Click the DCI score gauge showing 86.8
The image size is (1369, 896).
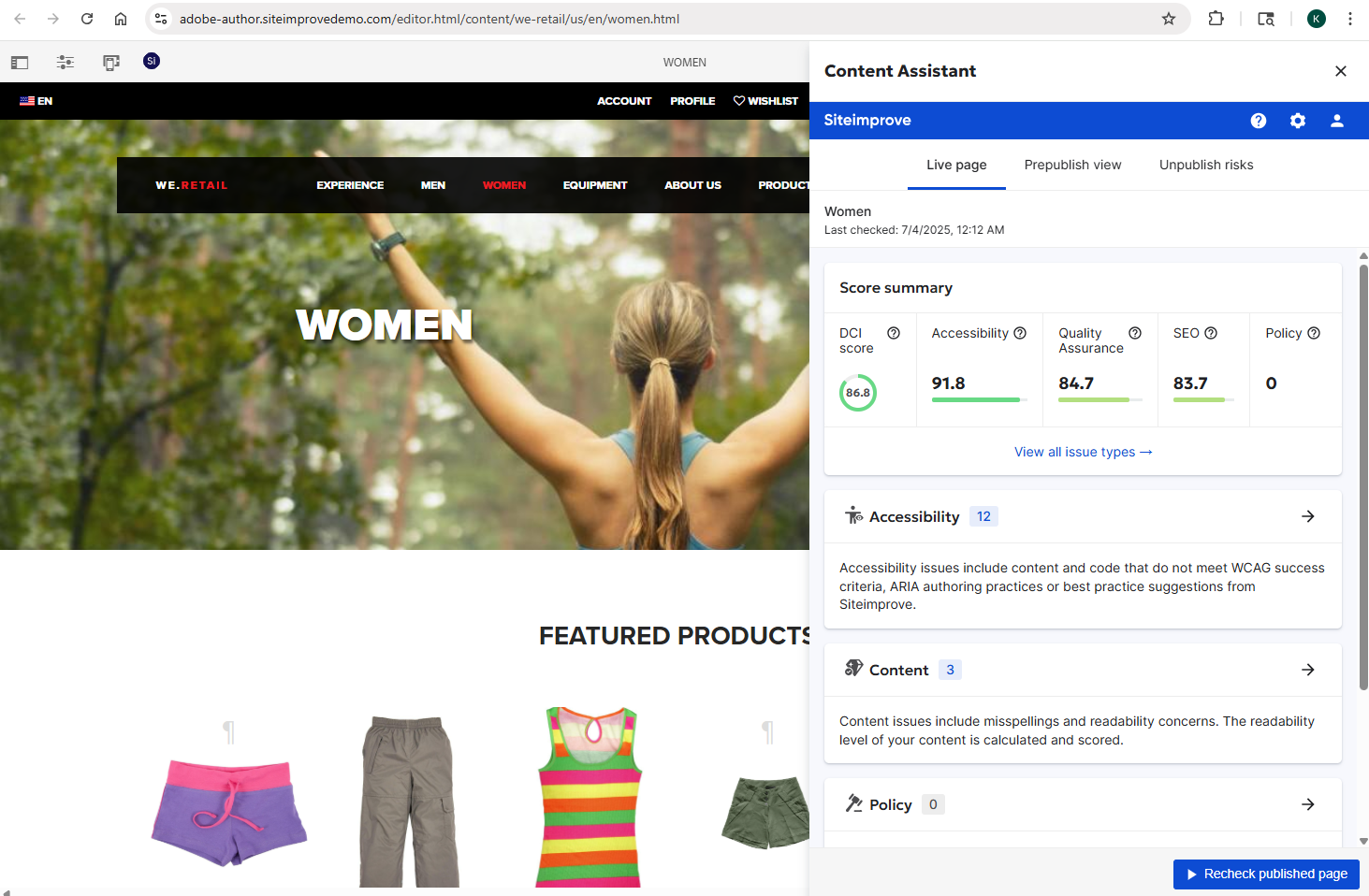tap(857, 393)
